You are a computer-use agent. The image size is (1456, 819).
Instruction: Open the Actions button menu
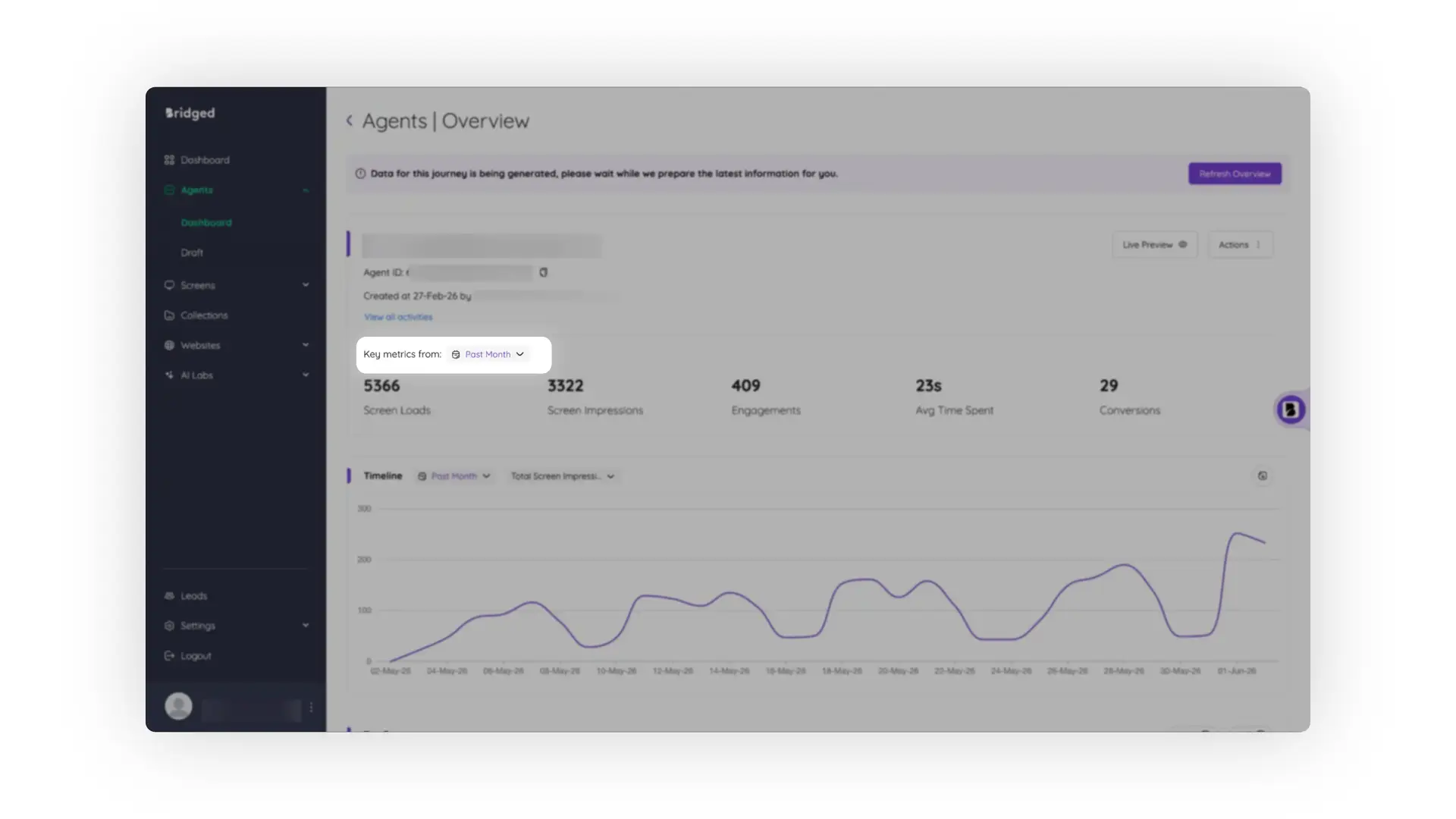[x=1241, y=245]
